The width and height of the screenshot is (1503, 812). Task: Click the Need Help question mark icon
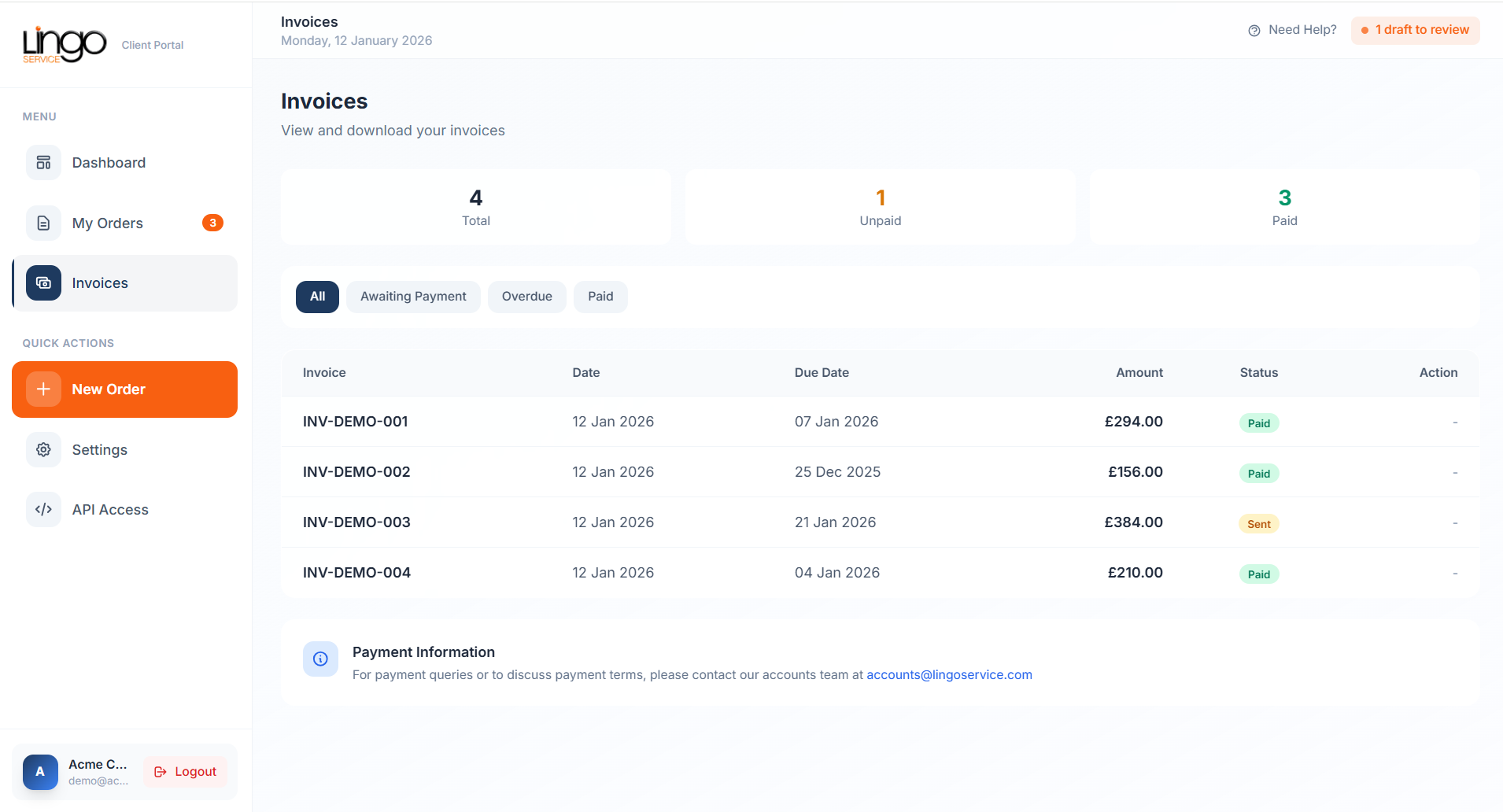pyautogui.click(x=1253, y=30)
